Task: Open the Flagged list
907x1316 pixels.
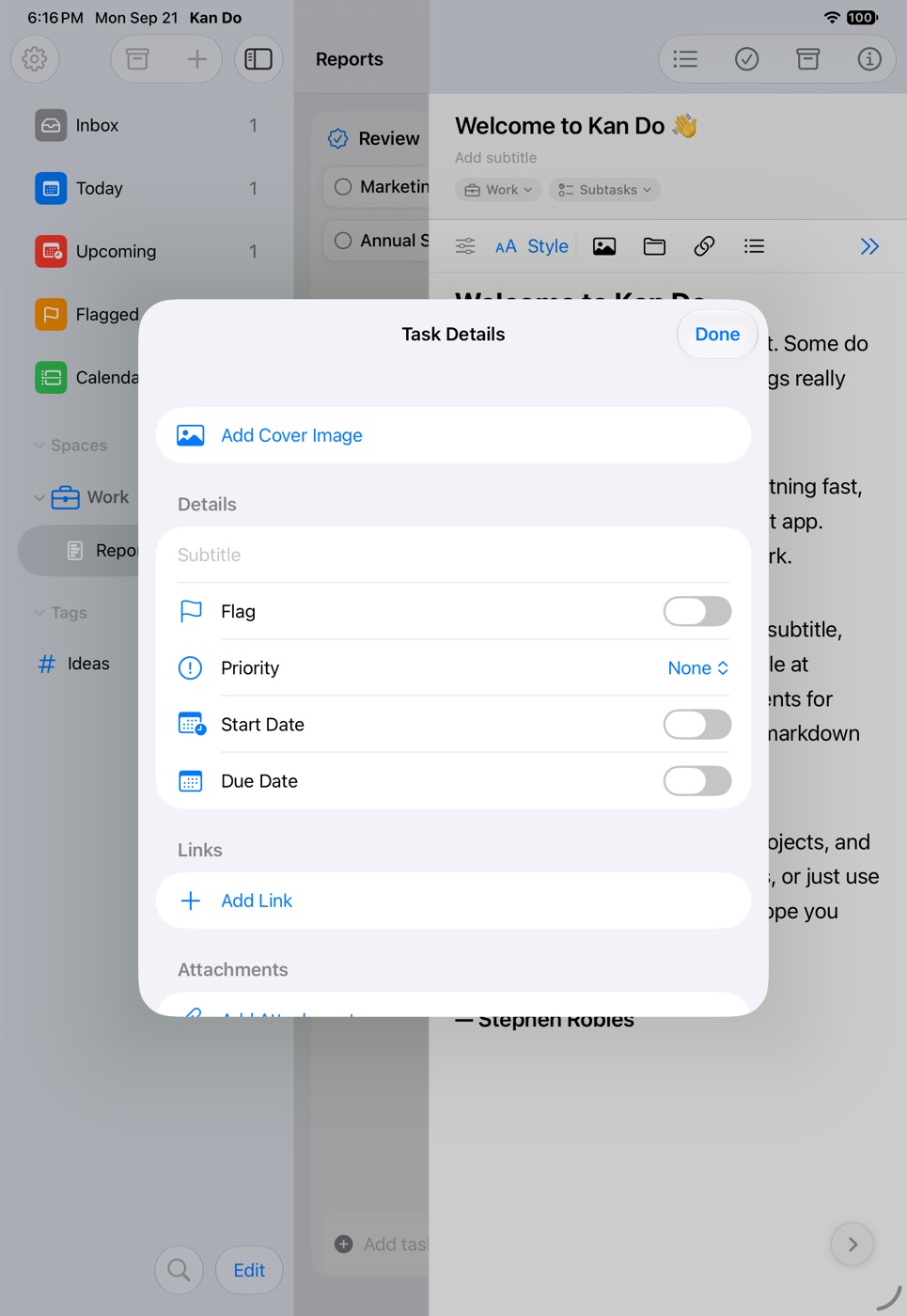Action: pyautogui.click(x=86, y=314)
